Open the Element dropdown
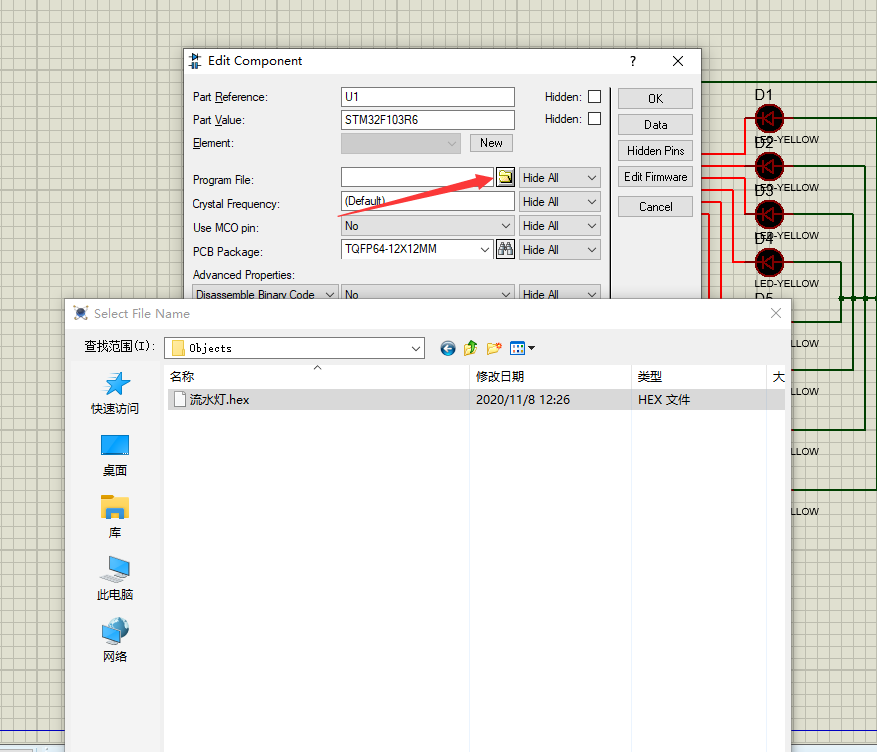 [400, 143]
